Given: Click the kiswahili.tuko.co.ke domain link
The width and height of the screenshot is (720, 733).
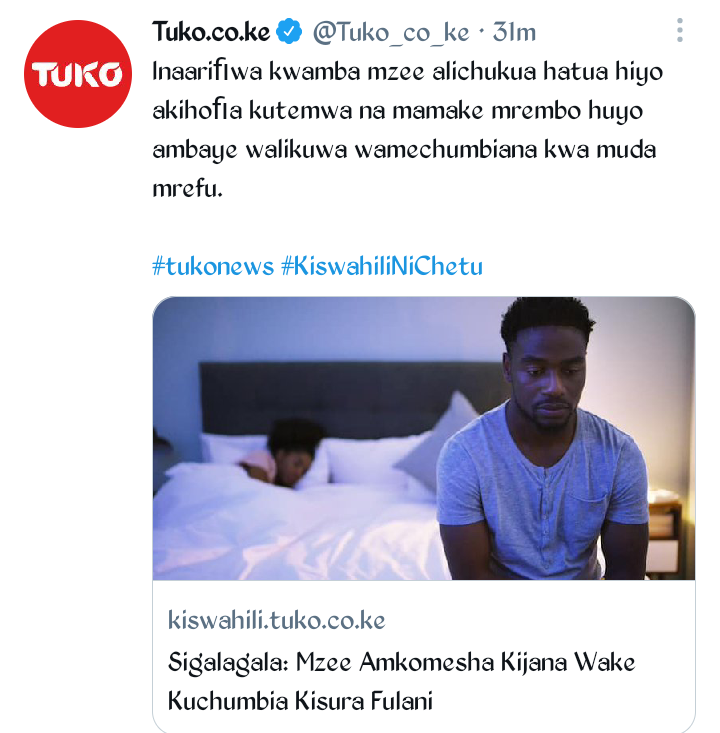Looking at the screenshot, I should pos(276,620).
